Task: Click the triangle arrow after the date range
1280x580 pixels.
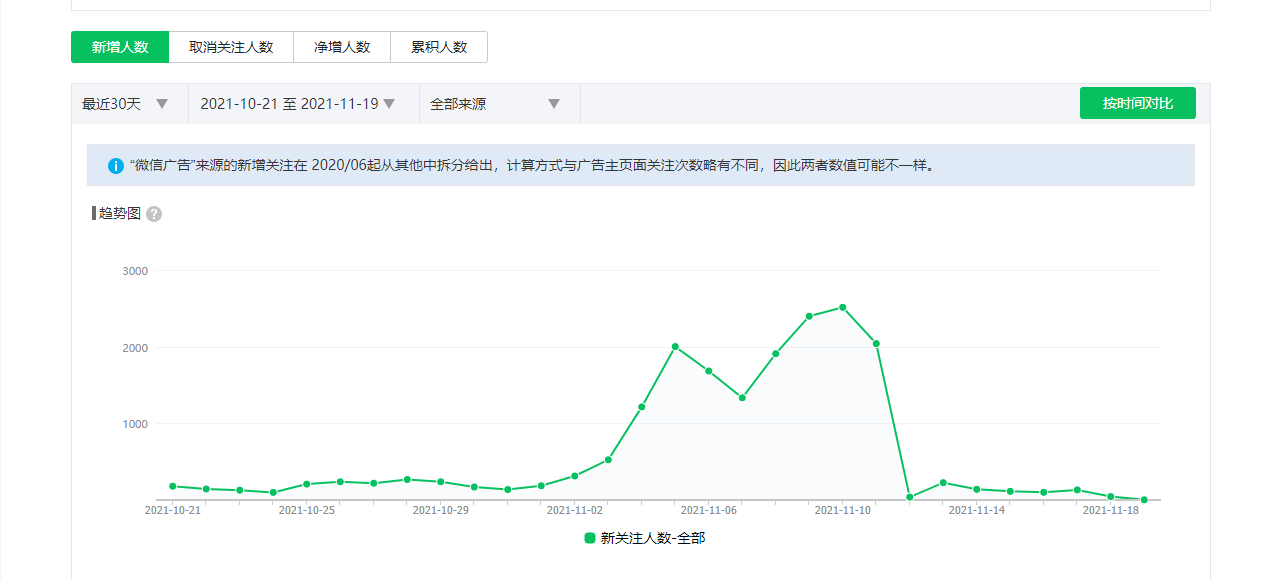Action: (389, 104)
